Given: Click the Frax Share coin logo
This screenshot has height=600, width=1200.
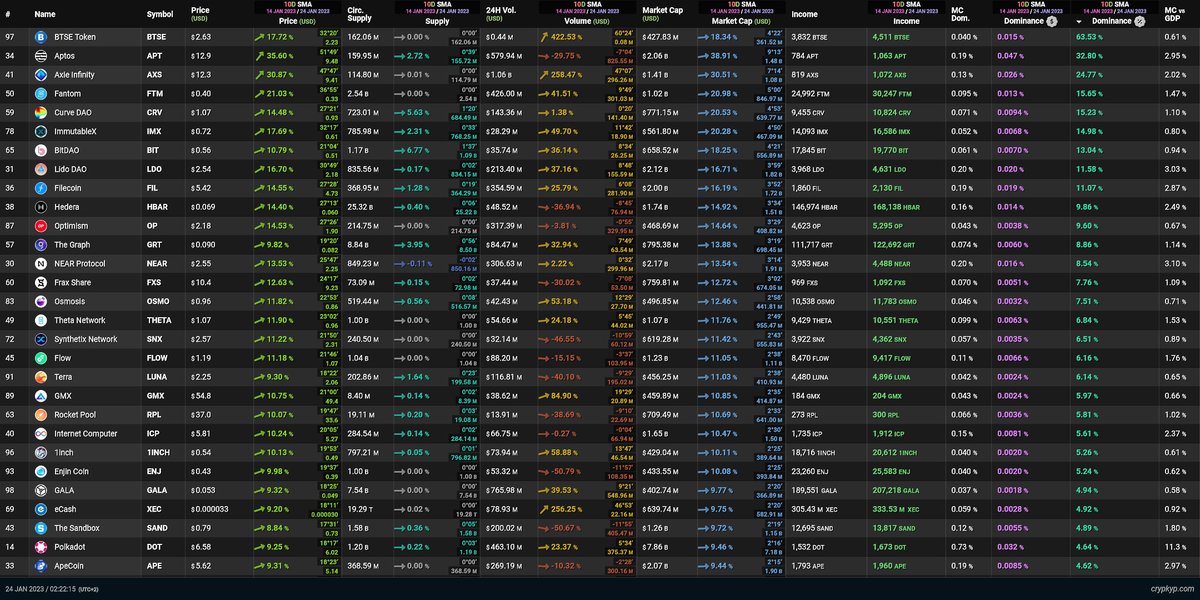Looking at the screenshot, I should point(41,283).
